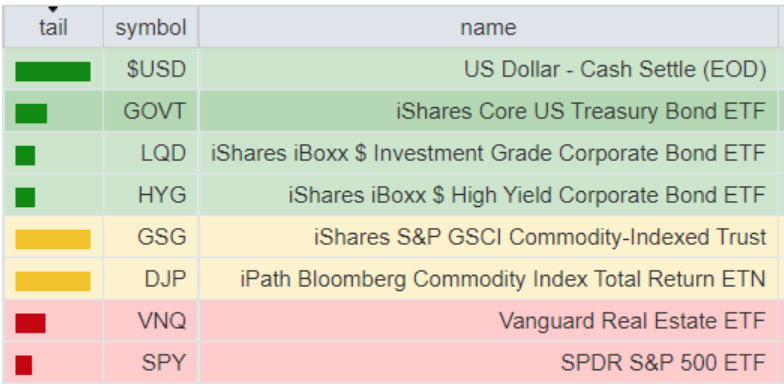
Task: Open iShares Core US Treasury Bond ETF
Action: (581, 112)
